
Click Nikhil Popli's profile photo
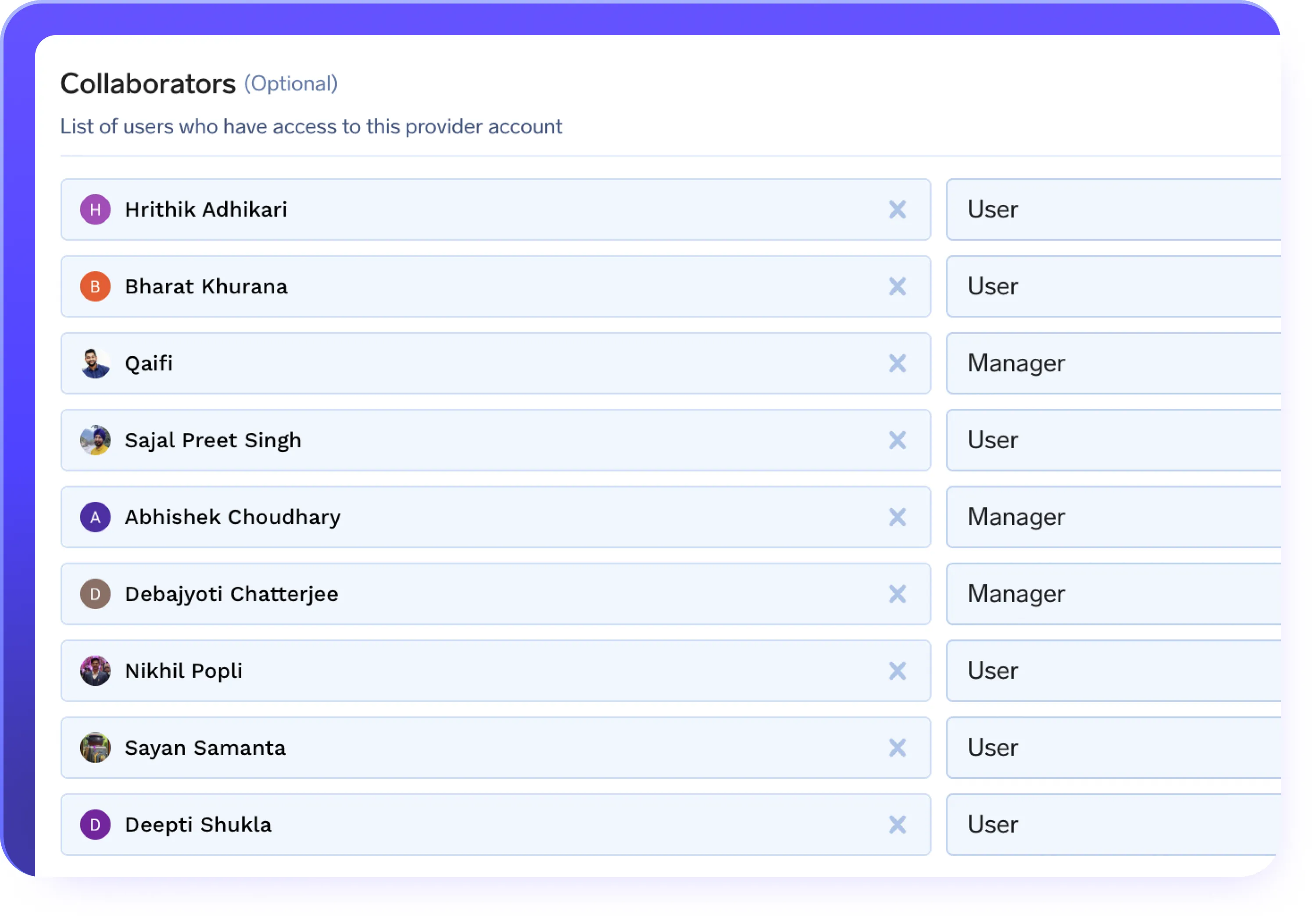[x=95, y=671]
